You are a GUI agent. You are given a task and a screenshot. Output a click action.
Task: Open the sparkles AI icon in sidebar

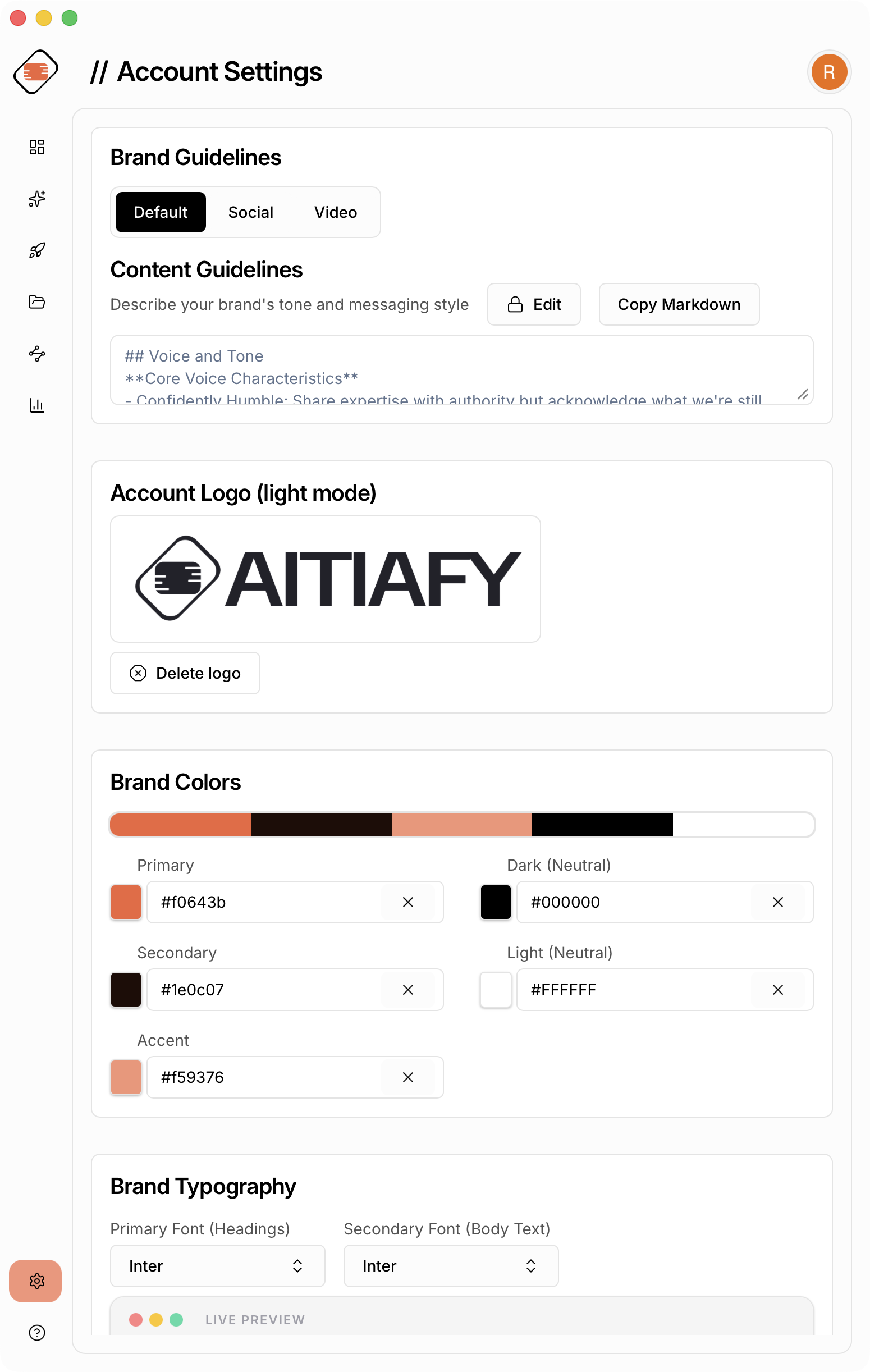tap(37, 199)
